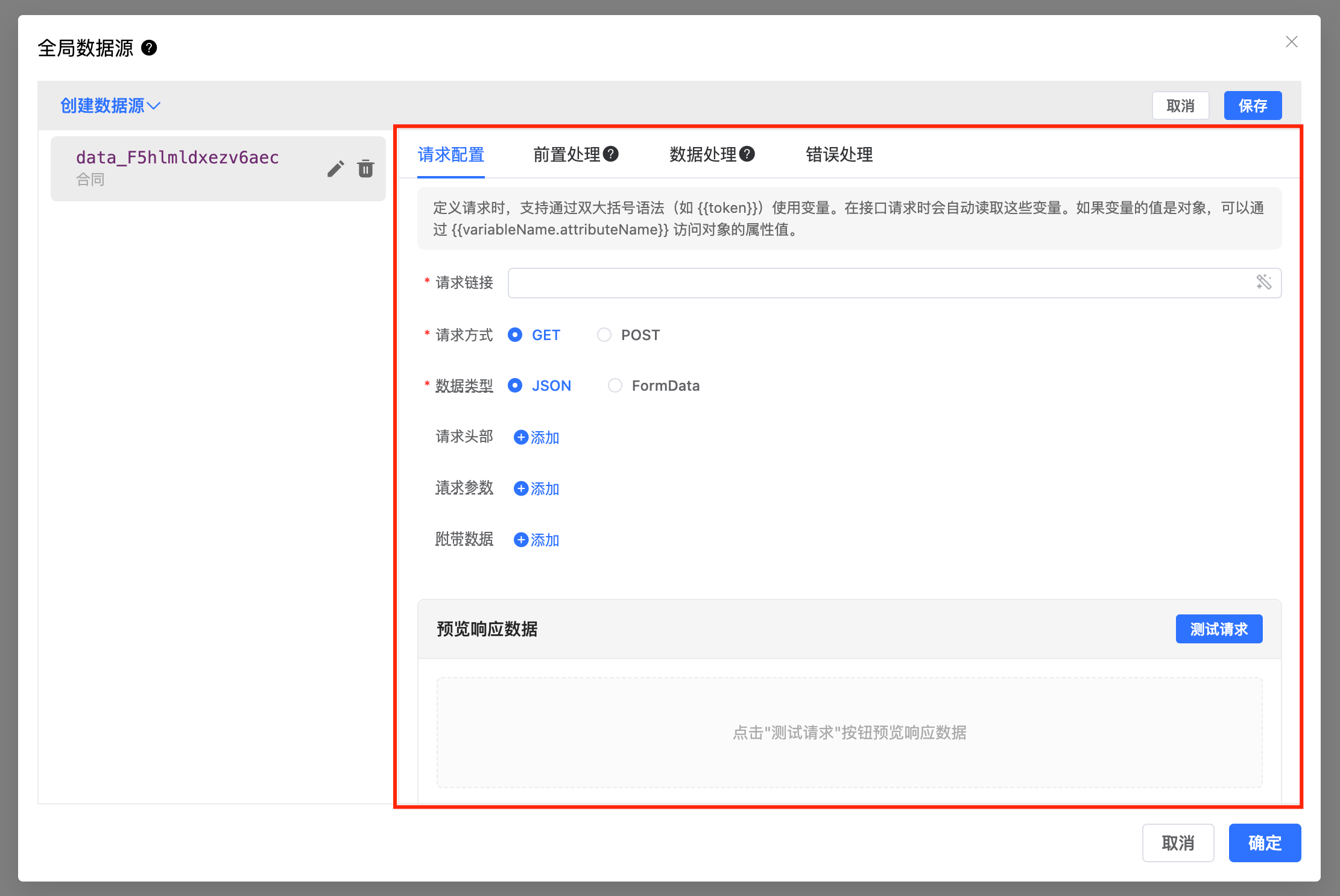
Task: Click the 测试请求 button
Action: (1218, 629)
